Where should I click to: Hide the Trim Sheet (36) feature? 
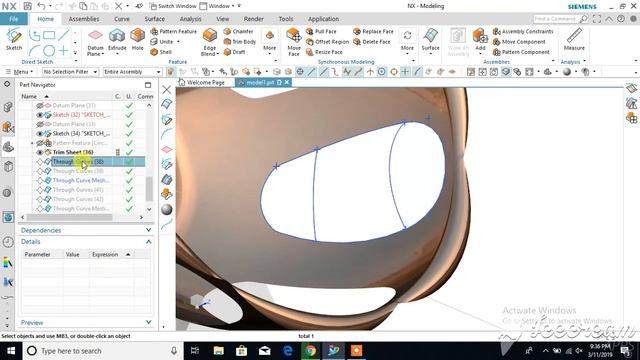tap(40, 152)
